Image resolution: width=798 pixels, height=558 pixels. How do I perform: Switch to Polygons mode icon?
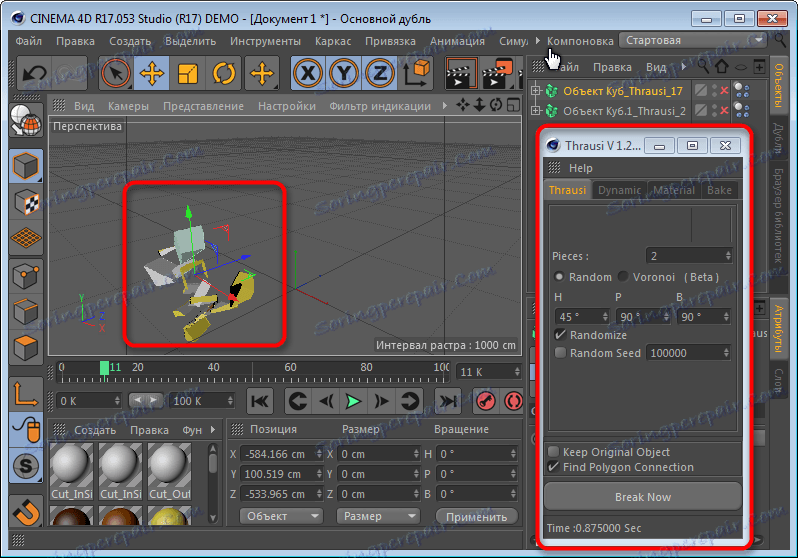(26, 348)
